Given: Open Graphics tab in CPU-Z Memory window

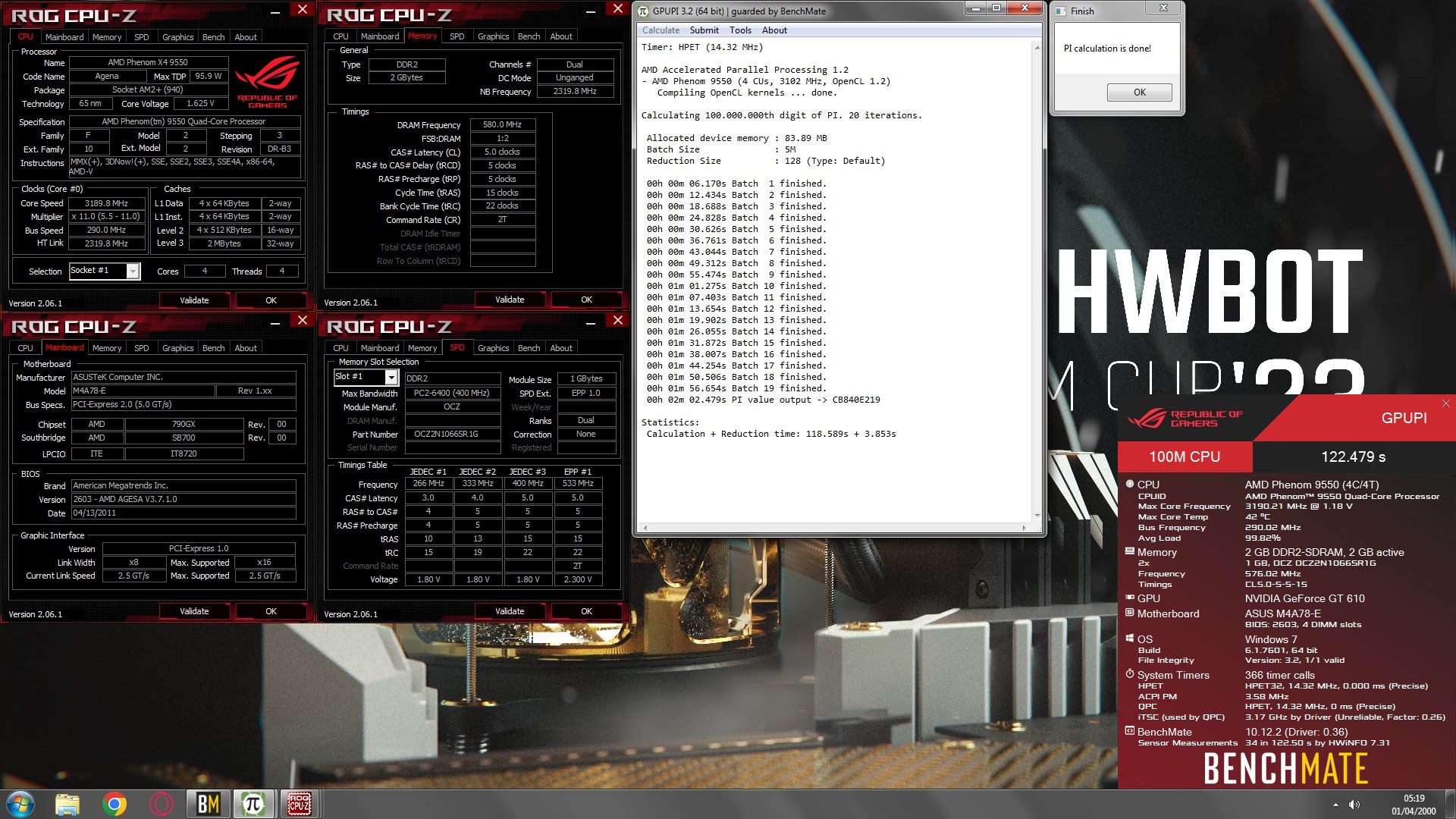Looking at the screenshot, I should tap(493, 36).
